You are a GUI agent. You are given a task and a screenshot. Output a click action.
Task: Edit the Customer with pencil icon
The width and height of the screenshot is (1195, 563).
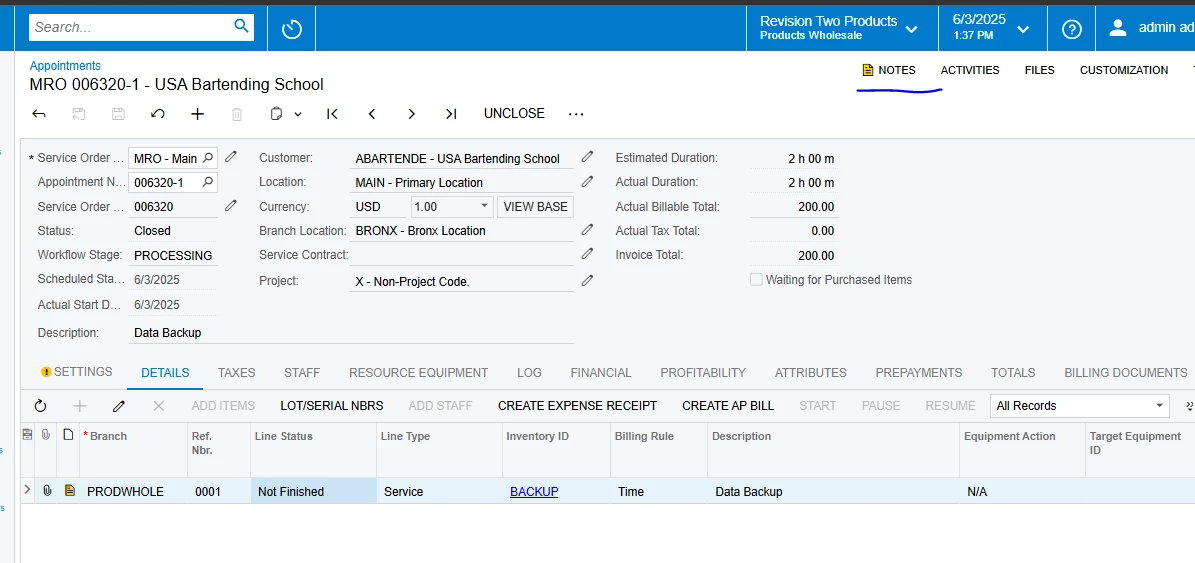tap(587, 157)
